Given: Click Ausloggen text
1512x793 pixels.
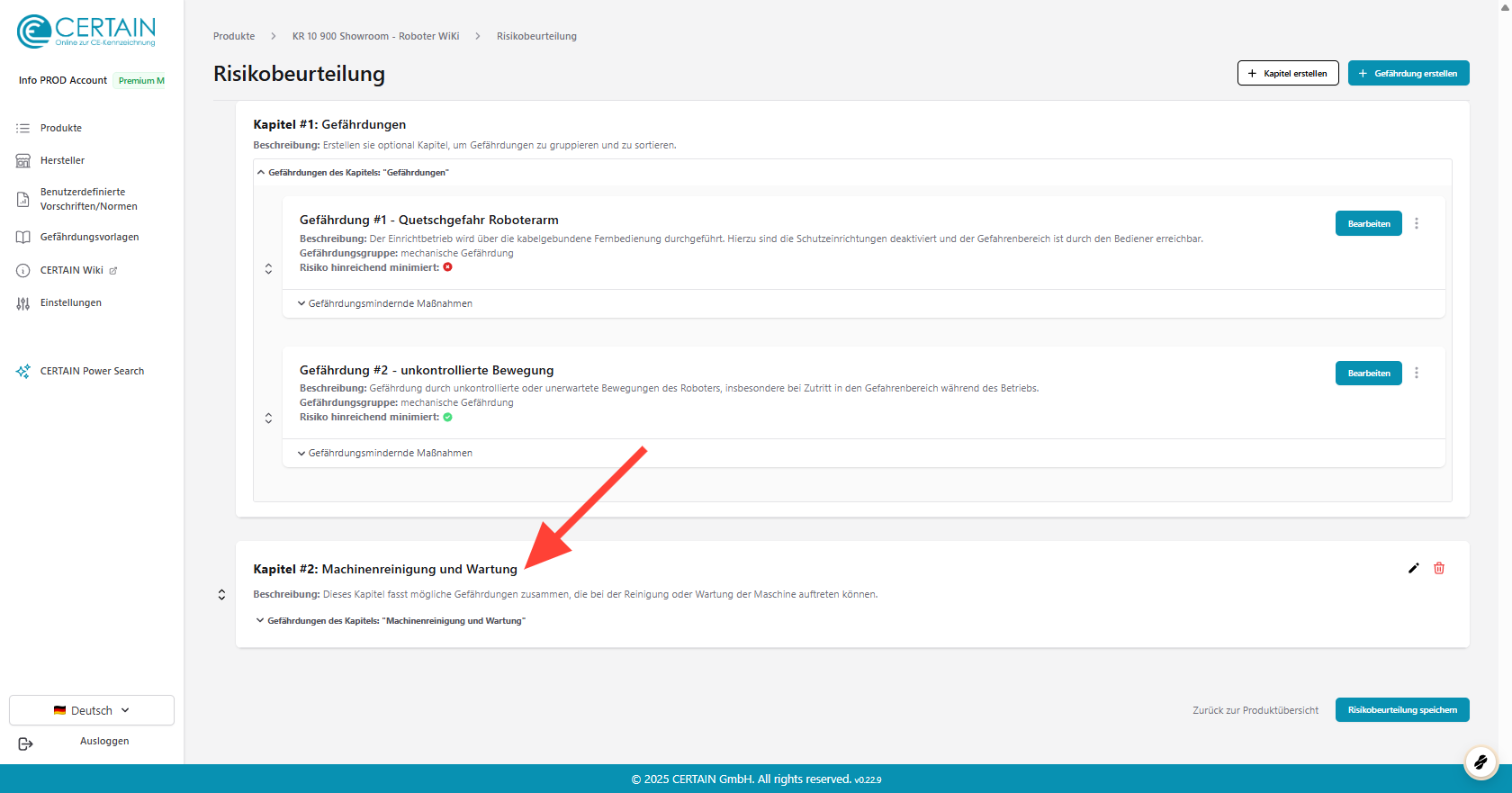Looking at the screenshot, I should pyautogui.click(x=104, y=741).
